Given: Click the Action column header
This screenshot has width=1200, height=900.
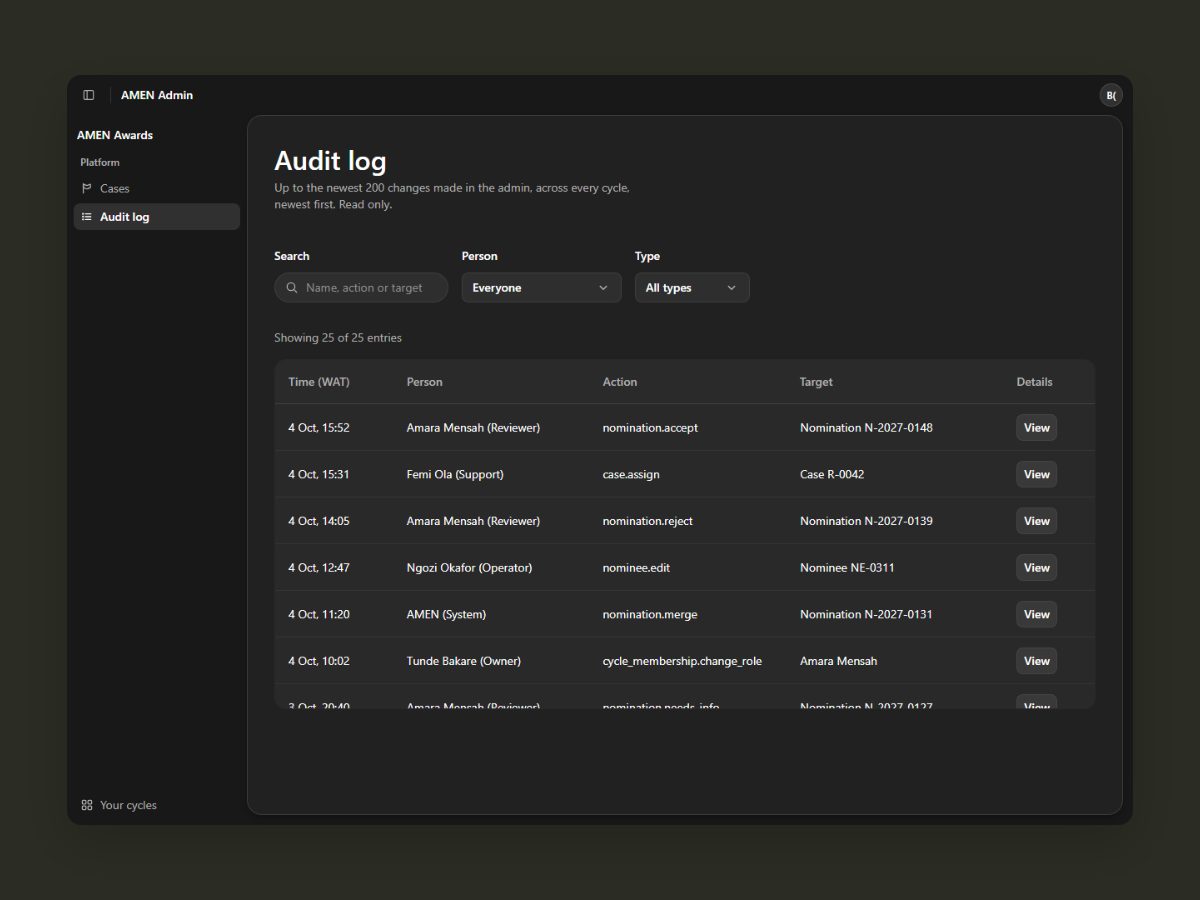Looking at the screenshot, I should point(620,382).
